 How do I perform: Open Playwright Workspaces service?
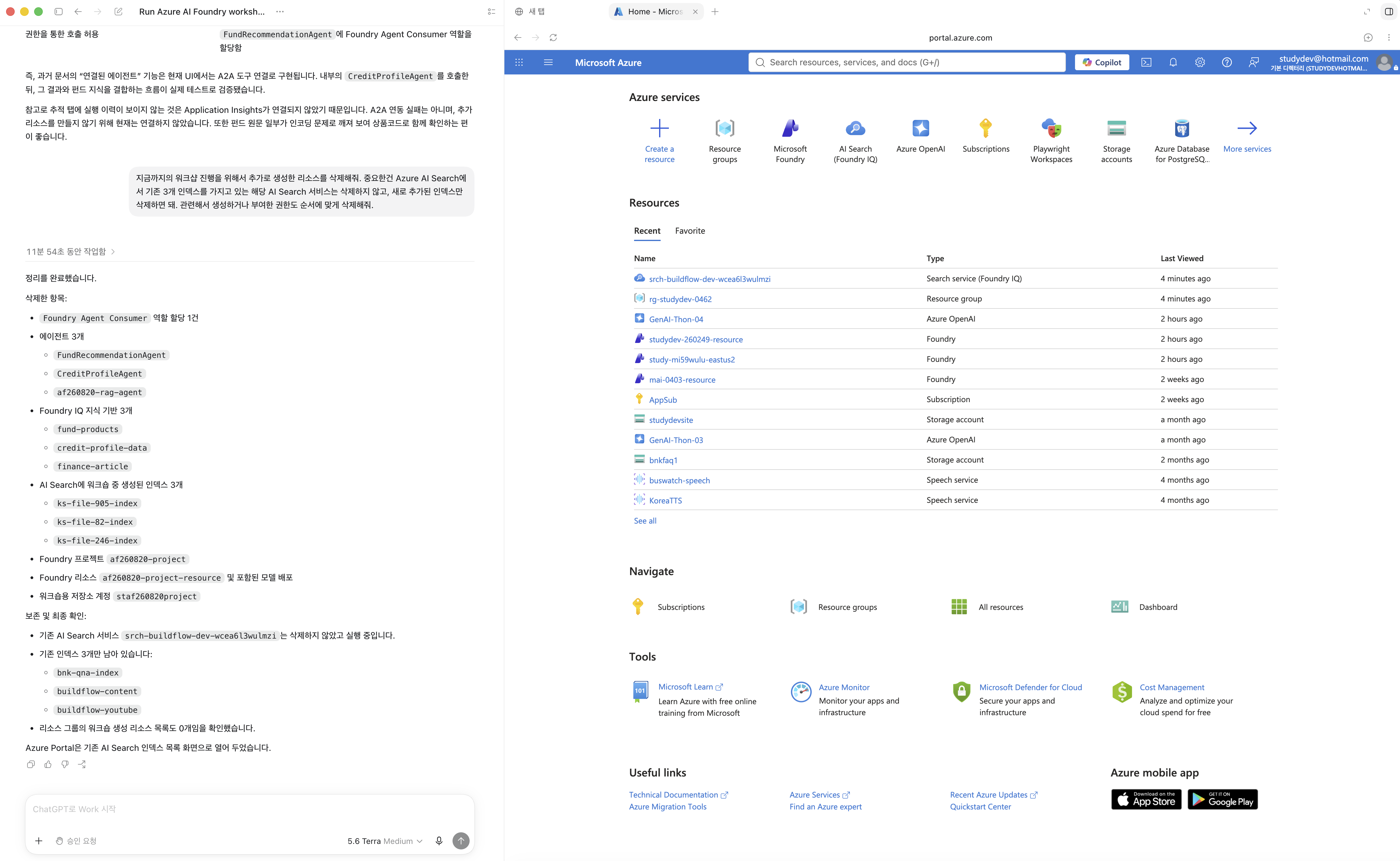[1051, 128]
